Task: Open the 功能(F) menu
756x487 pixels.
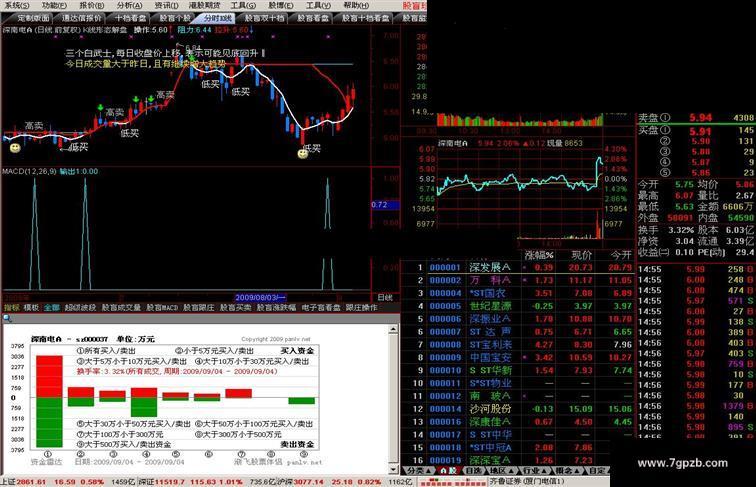Action: [x=54, y=5]
